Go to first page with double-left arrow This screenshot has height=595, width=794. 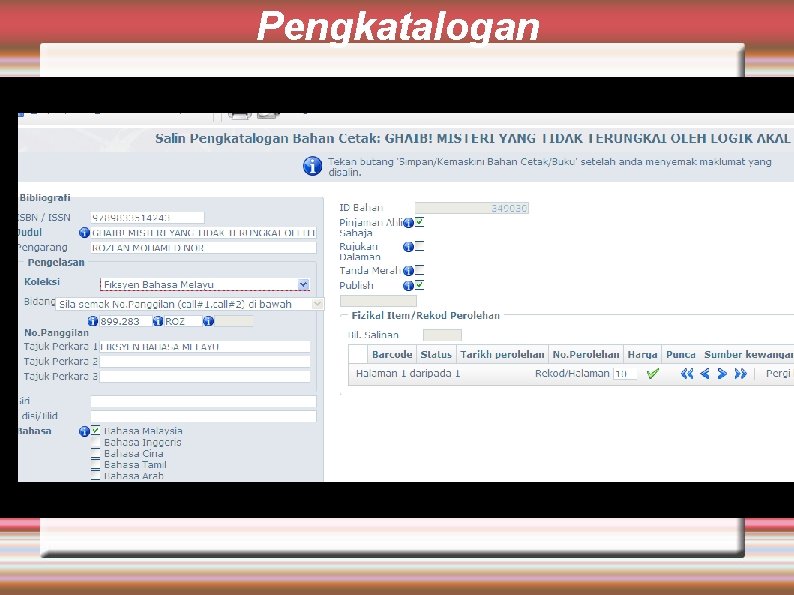(x=687, y=374)
